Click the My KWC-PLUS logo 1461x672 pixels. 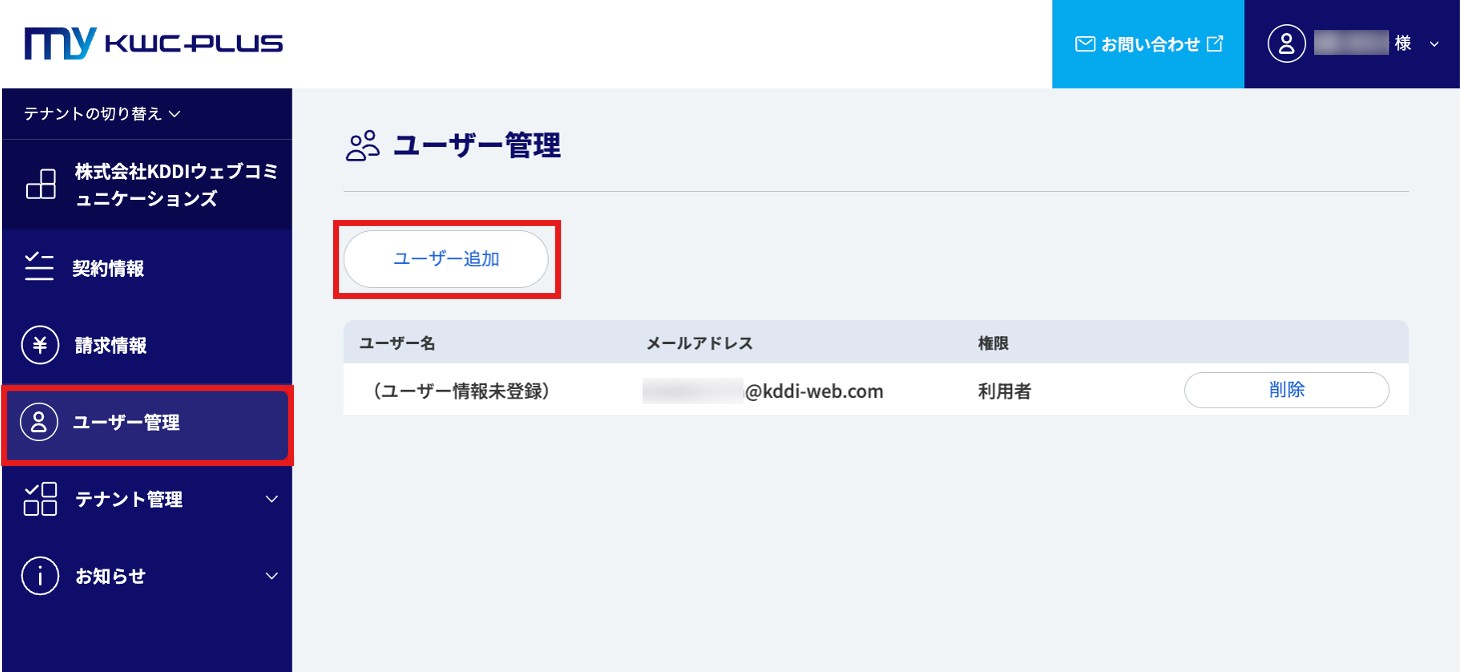click(x=154, y=43)
